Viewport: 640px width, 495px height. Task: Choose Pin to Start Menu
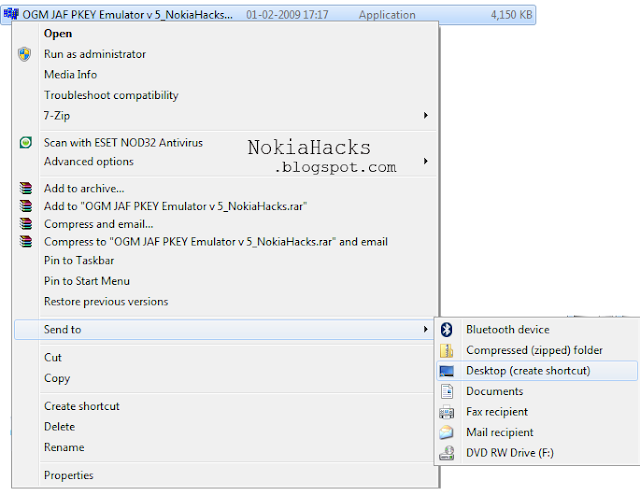tap(225, 281)
